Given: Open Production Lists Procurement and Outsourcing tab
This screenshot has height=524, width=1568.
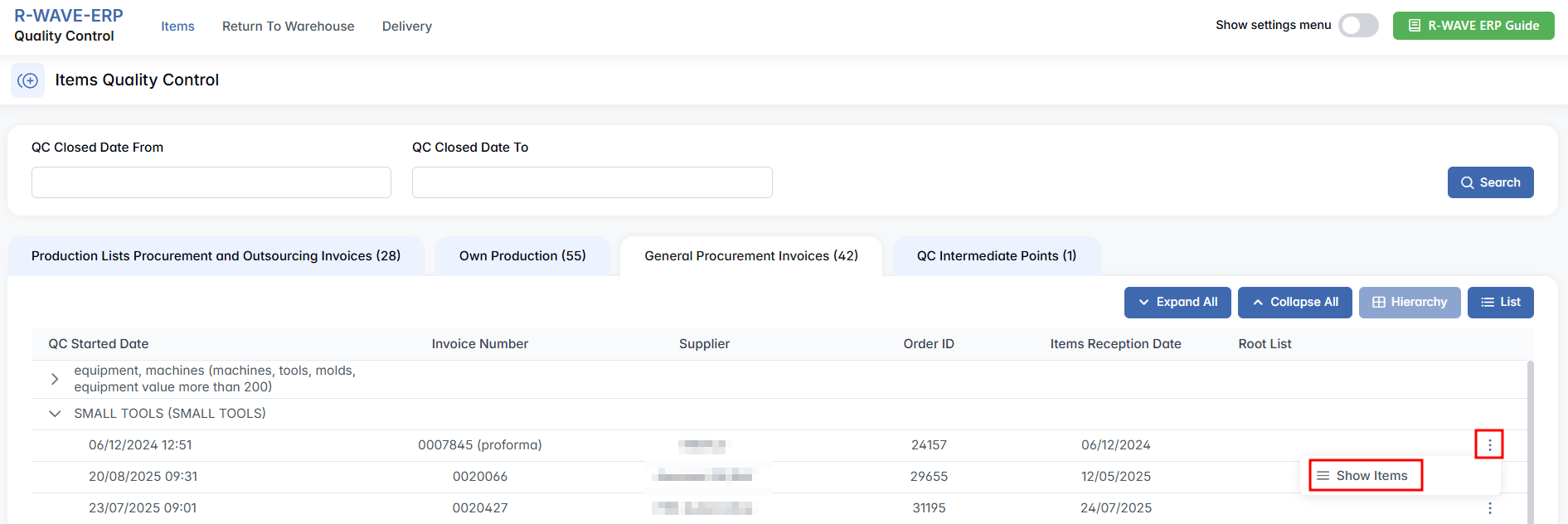Looking at the screenshot, I should [x=216, y=256].
